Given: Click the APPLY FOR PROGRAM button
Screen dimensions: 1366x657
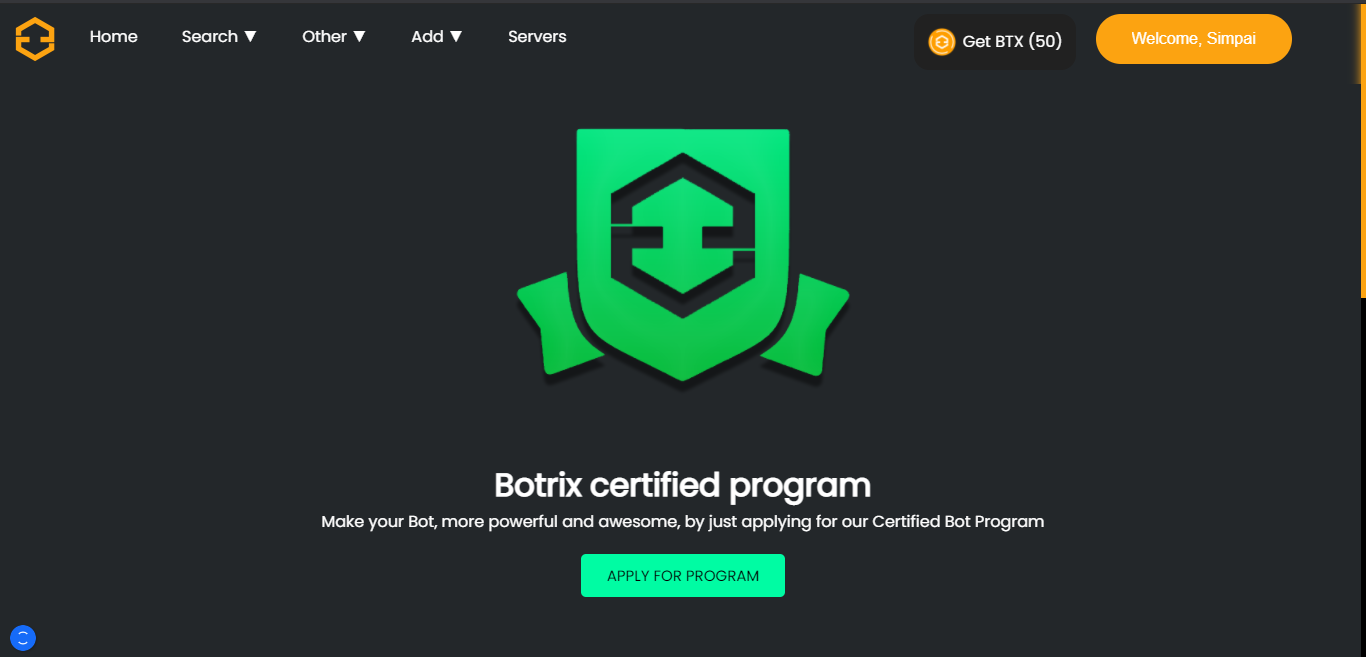Looking at the screenshot, I should [683, 576].
